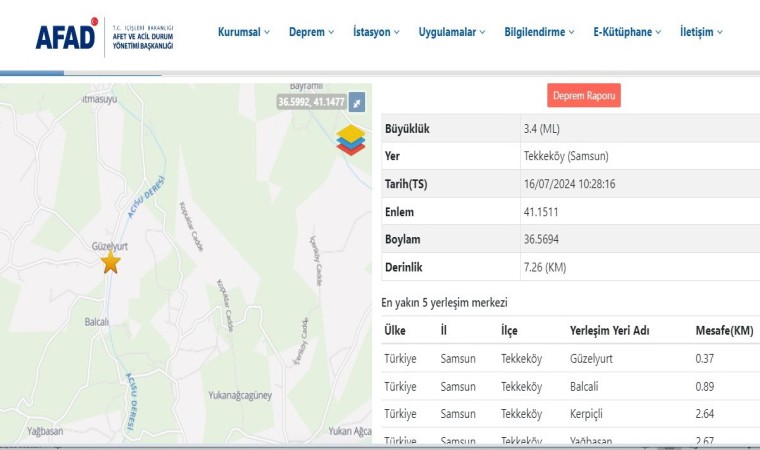This screenshot has height=450, width=760.
Task: Click the map layers stack icon
Action: click(351, 139)
